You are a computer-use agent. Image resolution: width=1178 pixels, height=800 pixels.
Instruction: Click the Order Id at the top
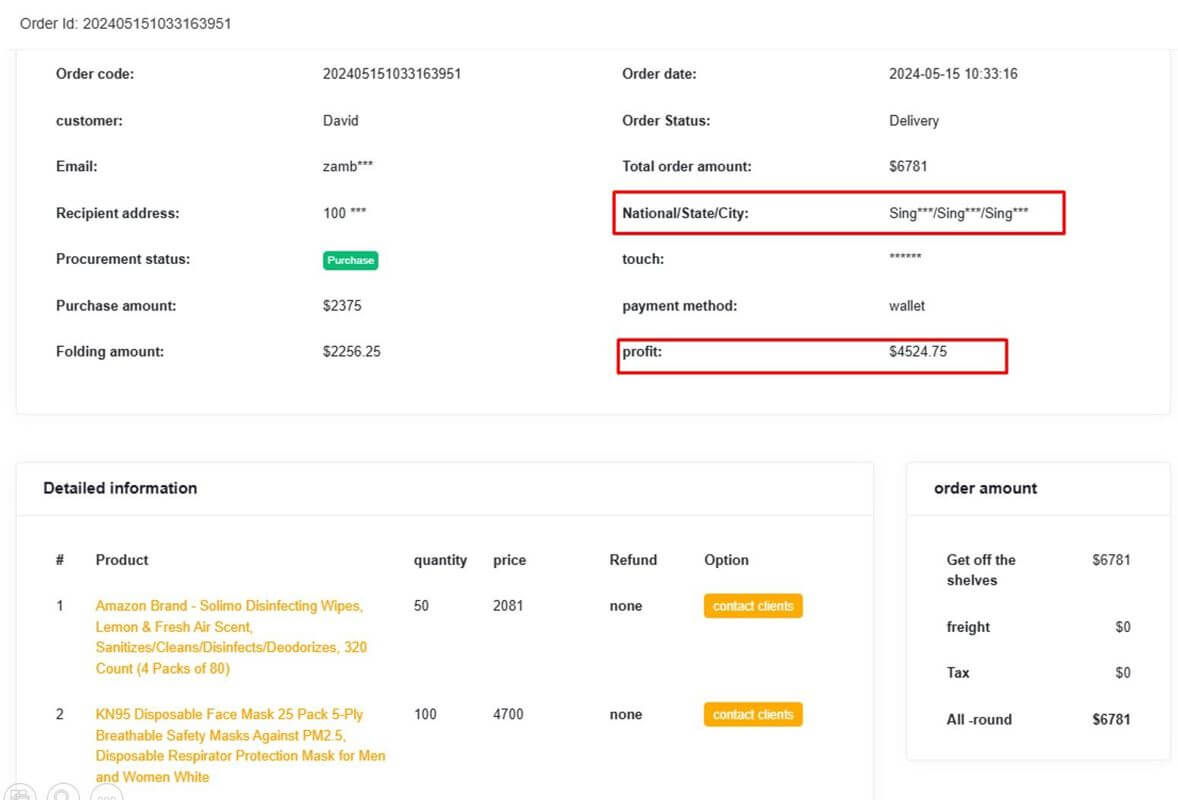[125, 23]
